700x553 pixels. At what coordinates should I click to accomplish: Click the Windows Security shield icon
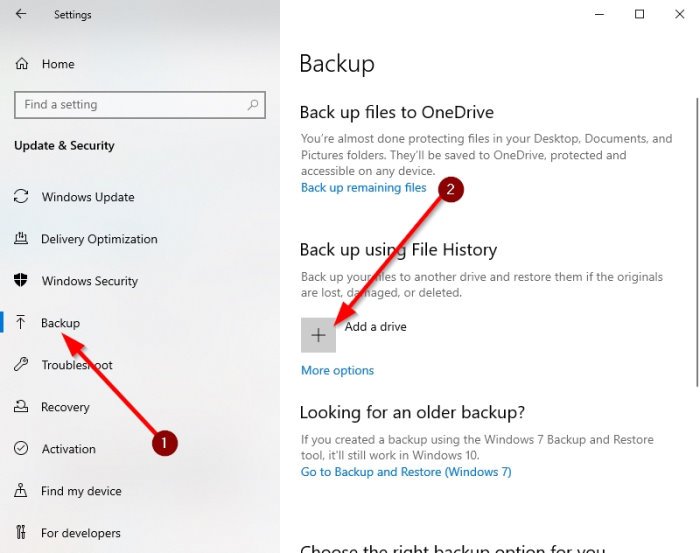(21, 280)
